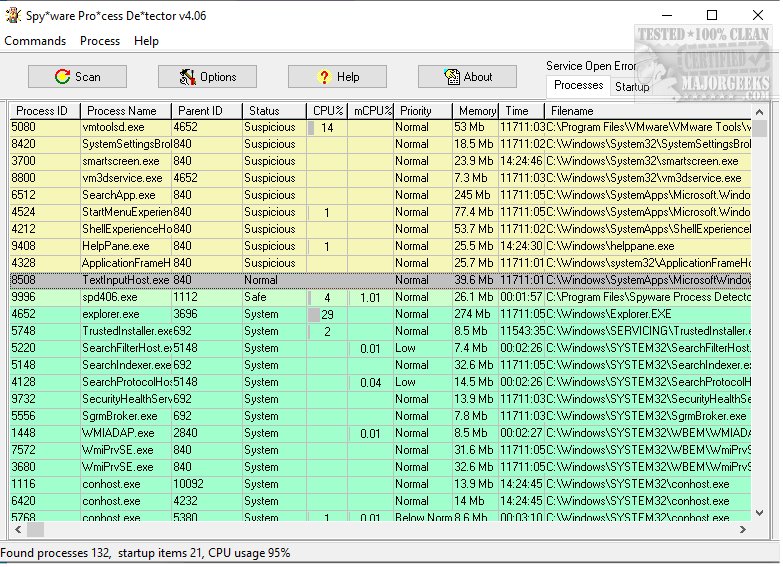Select the StartMenuExperien process row
This screenshot has height=567, width=783.
380,212
